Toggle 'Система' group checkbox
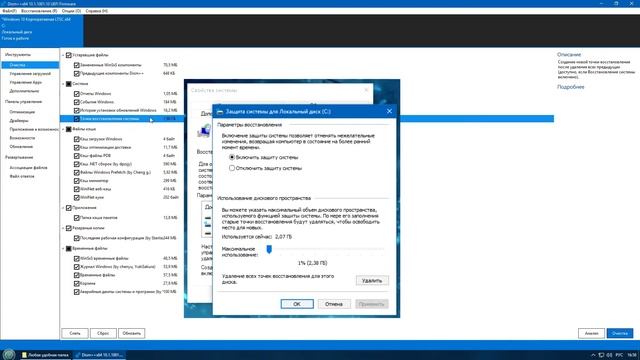The height and width of the screenshot is (360, 640). [x=69, y=84]
